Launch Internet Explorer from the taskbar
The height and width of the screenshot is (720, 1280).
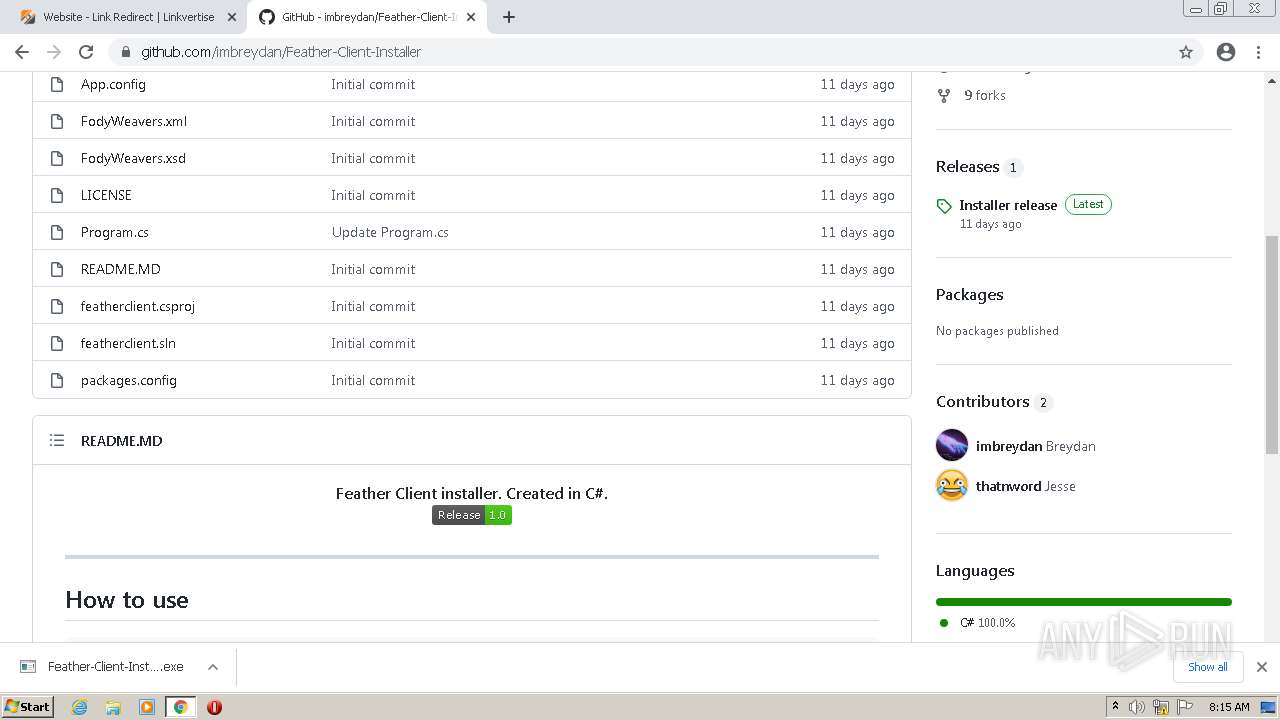click(x=79, y=707)
